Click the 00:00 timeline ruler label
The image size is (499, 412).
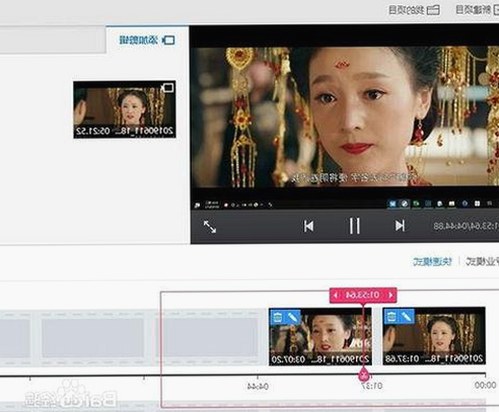(485, 386)
